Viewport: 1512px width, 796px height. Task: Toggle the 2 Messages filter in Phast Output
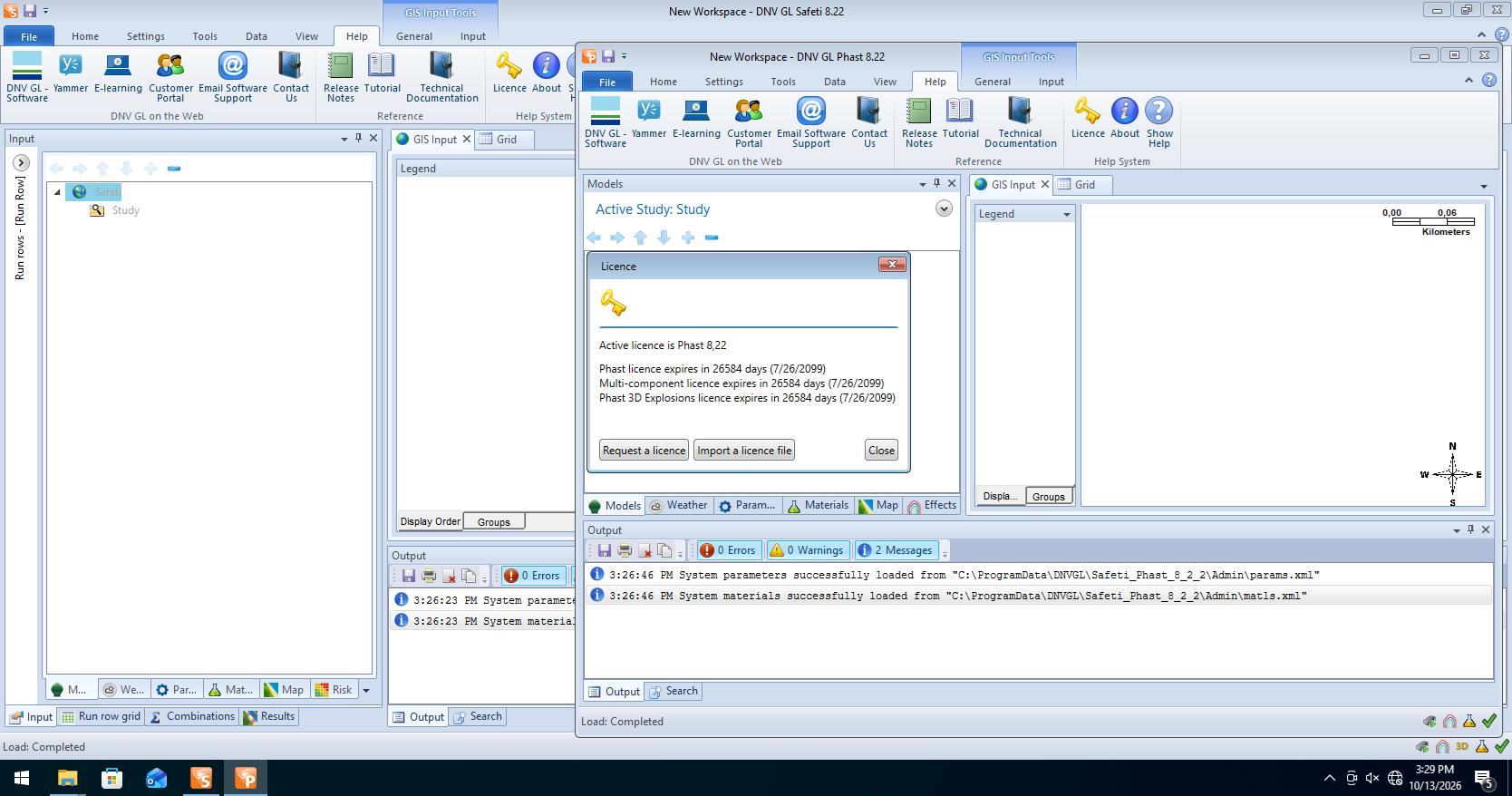point(896,550)
